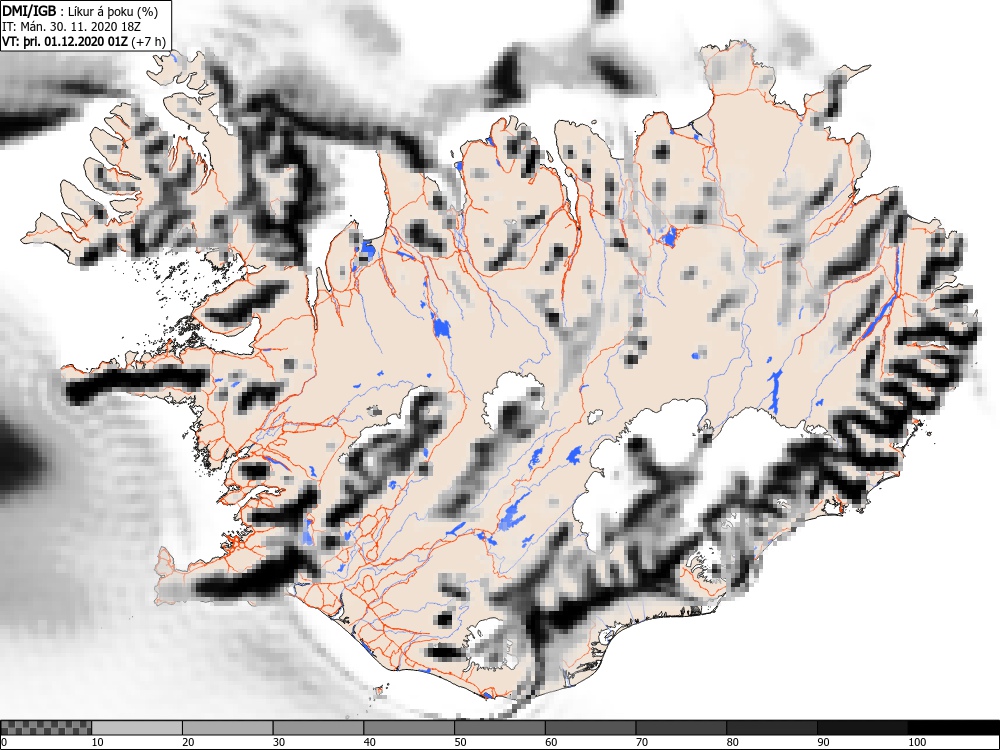The height and width of the screenshot is (750, 1000).
Task: Click the legend label '0'
Action: pos(4,742)
